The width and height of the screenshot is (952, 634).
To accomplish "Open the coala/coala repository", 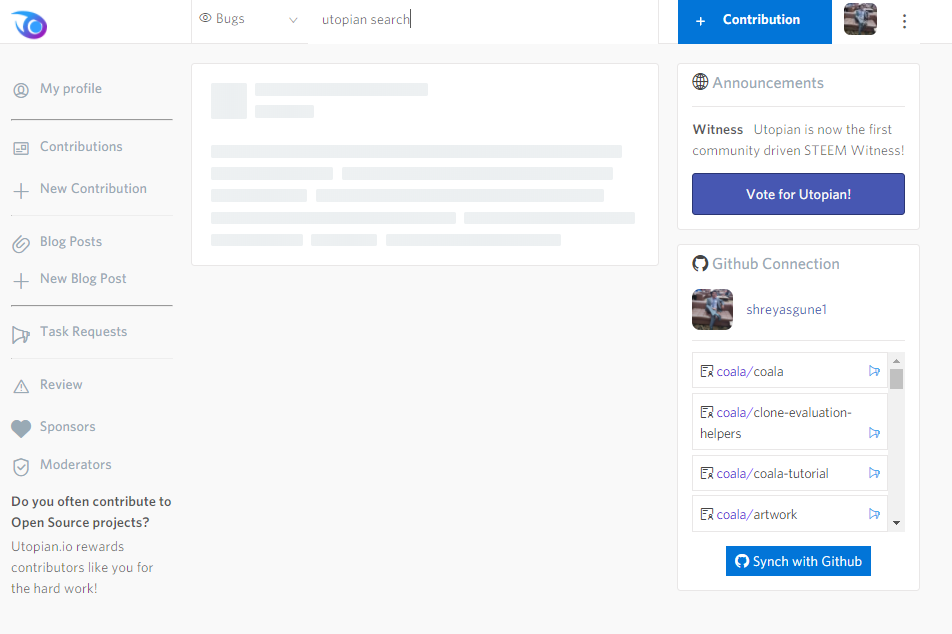I will [x=750, y=372].
